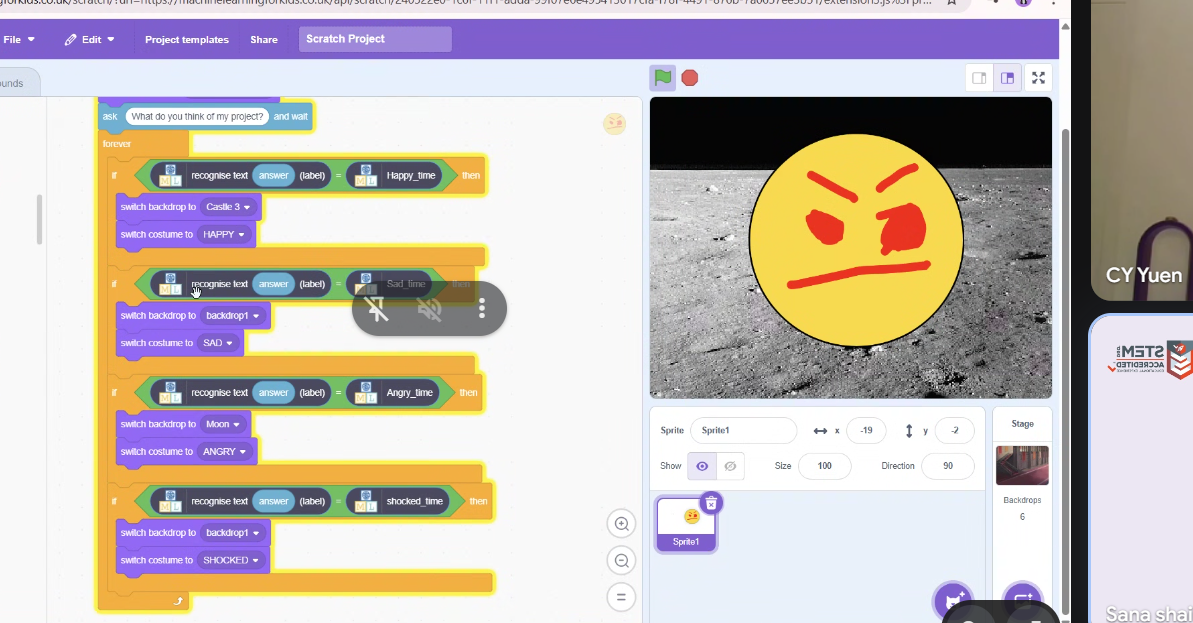
Task: Zoom out of the code workspace
Action: point(621,561)
